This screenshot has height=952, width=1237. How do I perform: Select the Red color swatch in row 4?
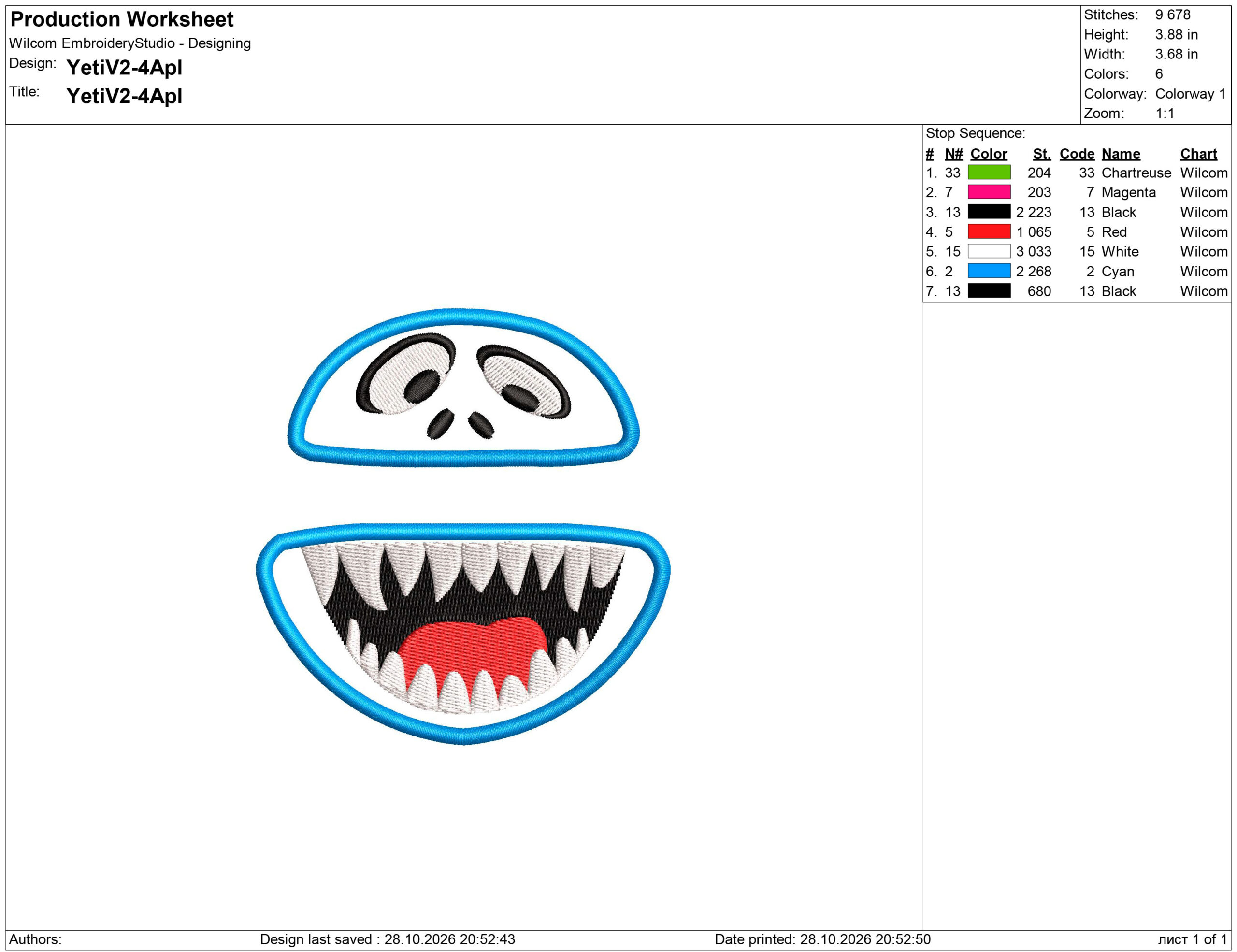(x=989, y=231)
